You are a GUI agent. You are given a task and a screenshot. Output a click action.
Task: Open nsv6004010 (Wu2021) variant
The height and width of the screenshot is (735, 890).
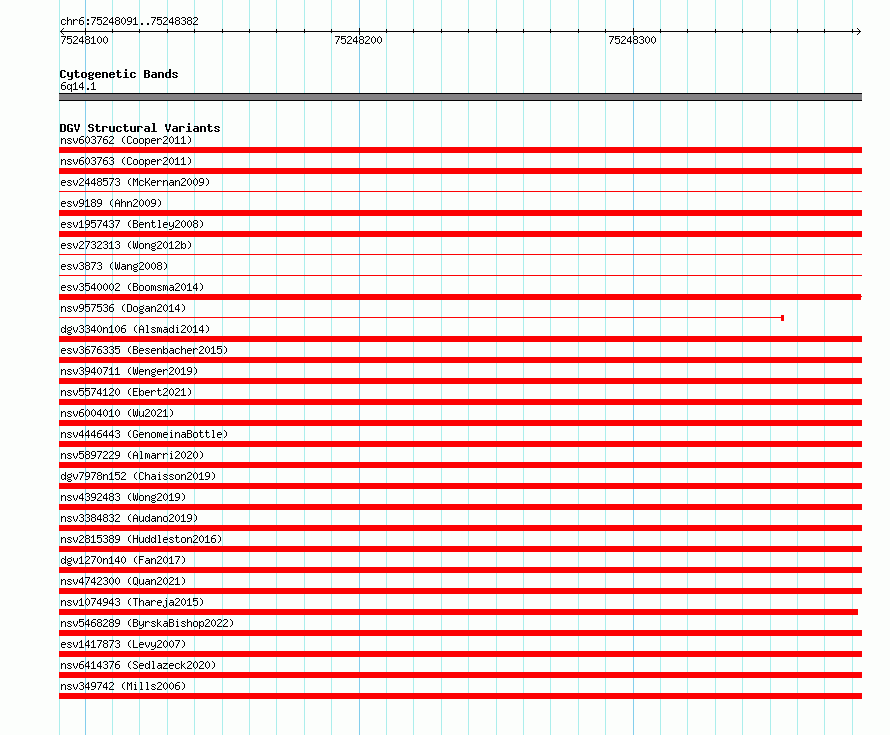[x=117, y=413]
